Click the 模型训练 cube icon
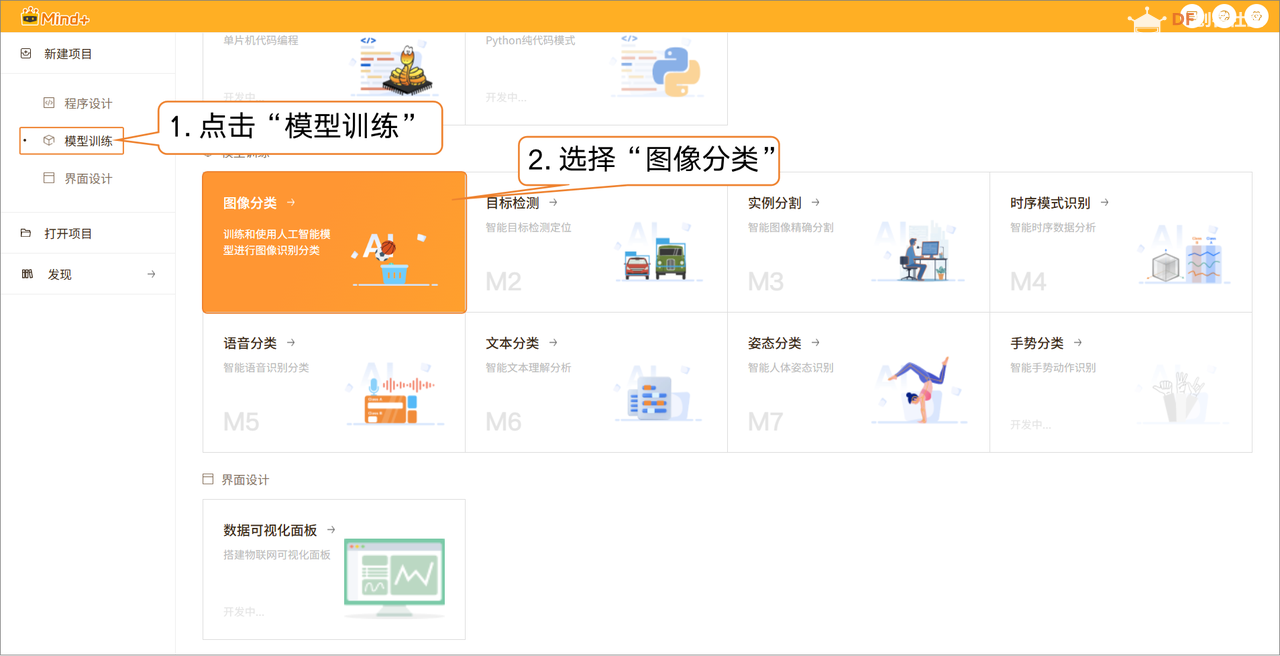The height and width of the screenshot is (656, 1280). click(48, 141)
